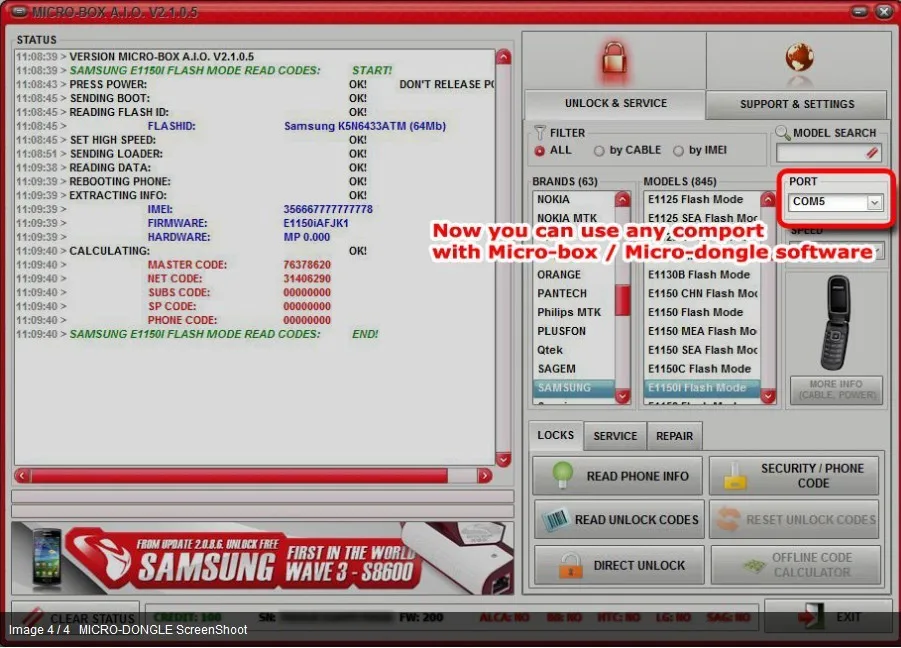This screenshot has width=901, height=648.
Task: Select the ALL filter radio button
Action: [540, 151]
